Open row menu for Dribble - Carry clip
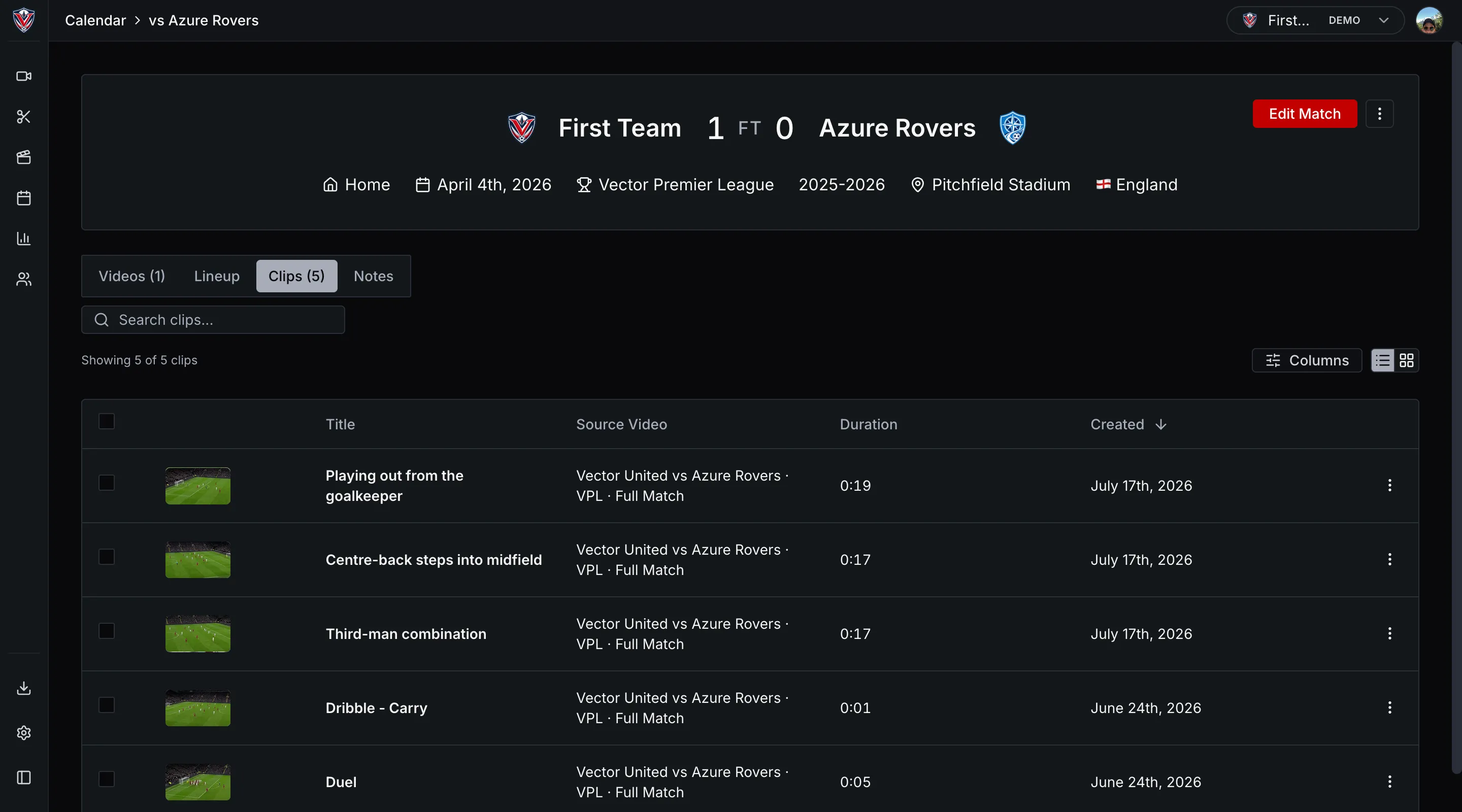Screen dimensions: 1462x812 (x=1390, y=707)
